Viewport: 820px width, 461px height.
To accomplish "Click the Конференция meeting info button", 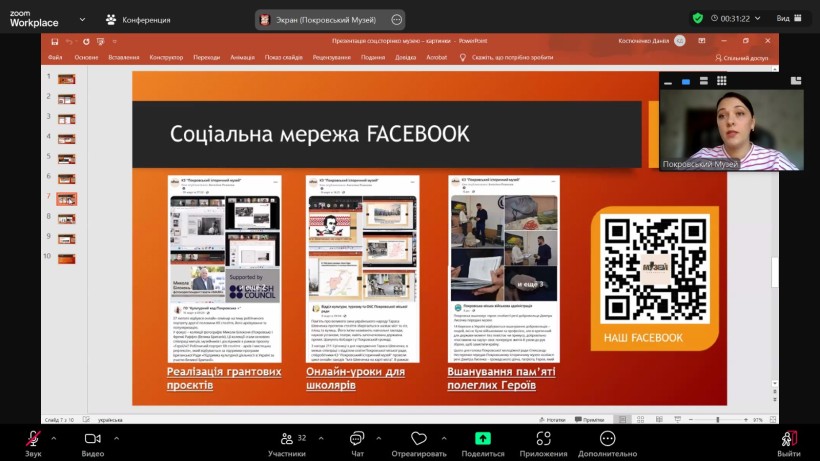I will coord(139,20).
